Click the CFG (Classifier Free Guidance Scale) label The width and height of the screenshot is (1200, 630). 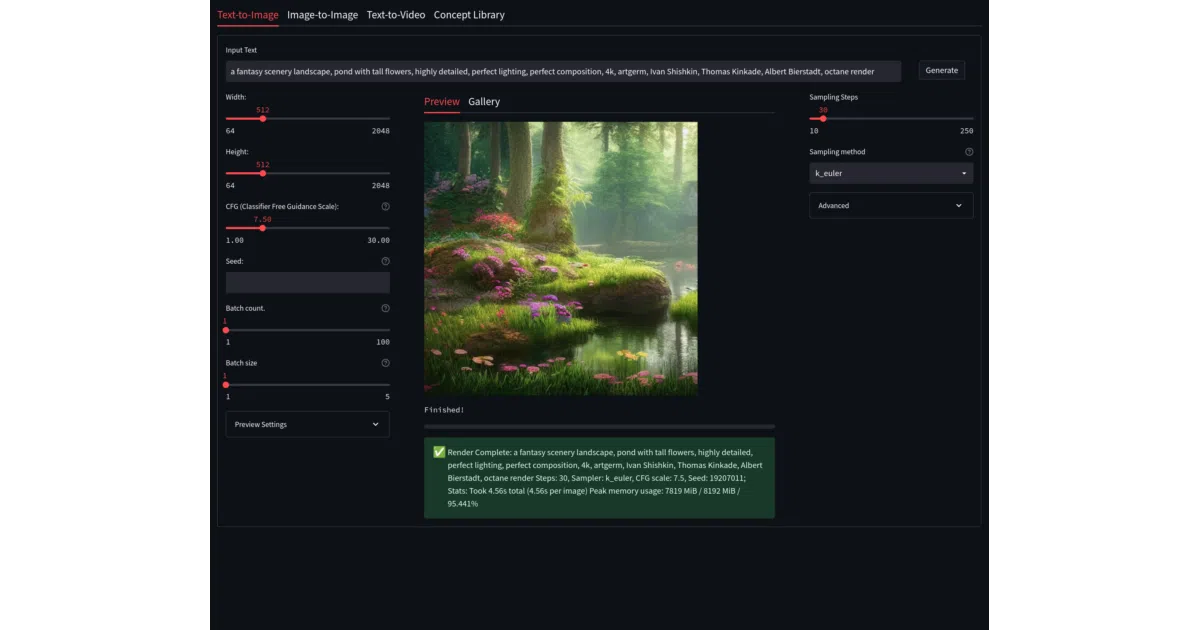tap(282, 206)
